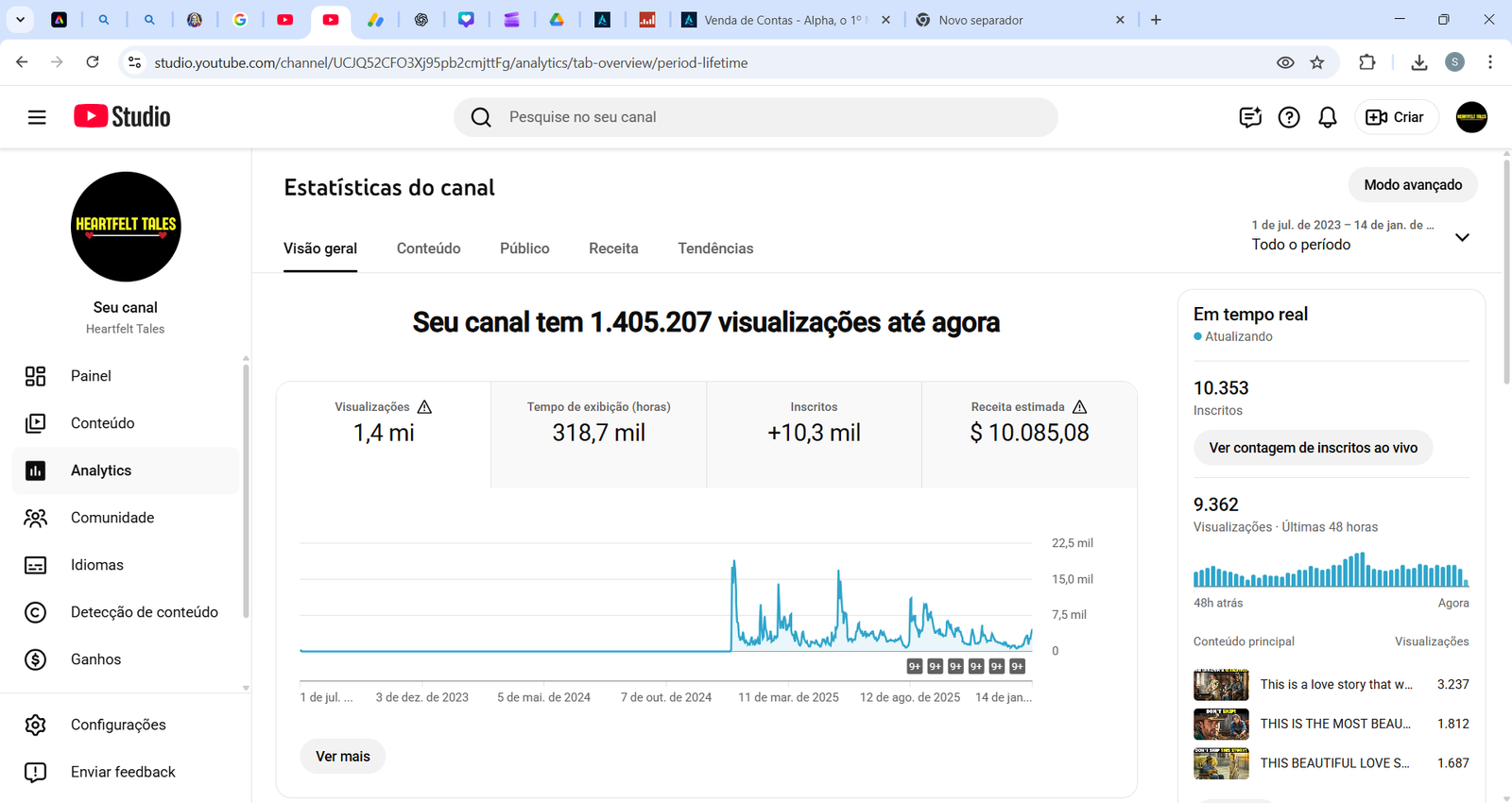Click the browser address bar URL
This screenshot has width=1512, height=803.
(451, 62)
